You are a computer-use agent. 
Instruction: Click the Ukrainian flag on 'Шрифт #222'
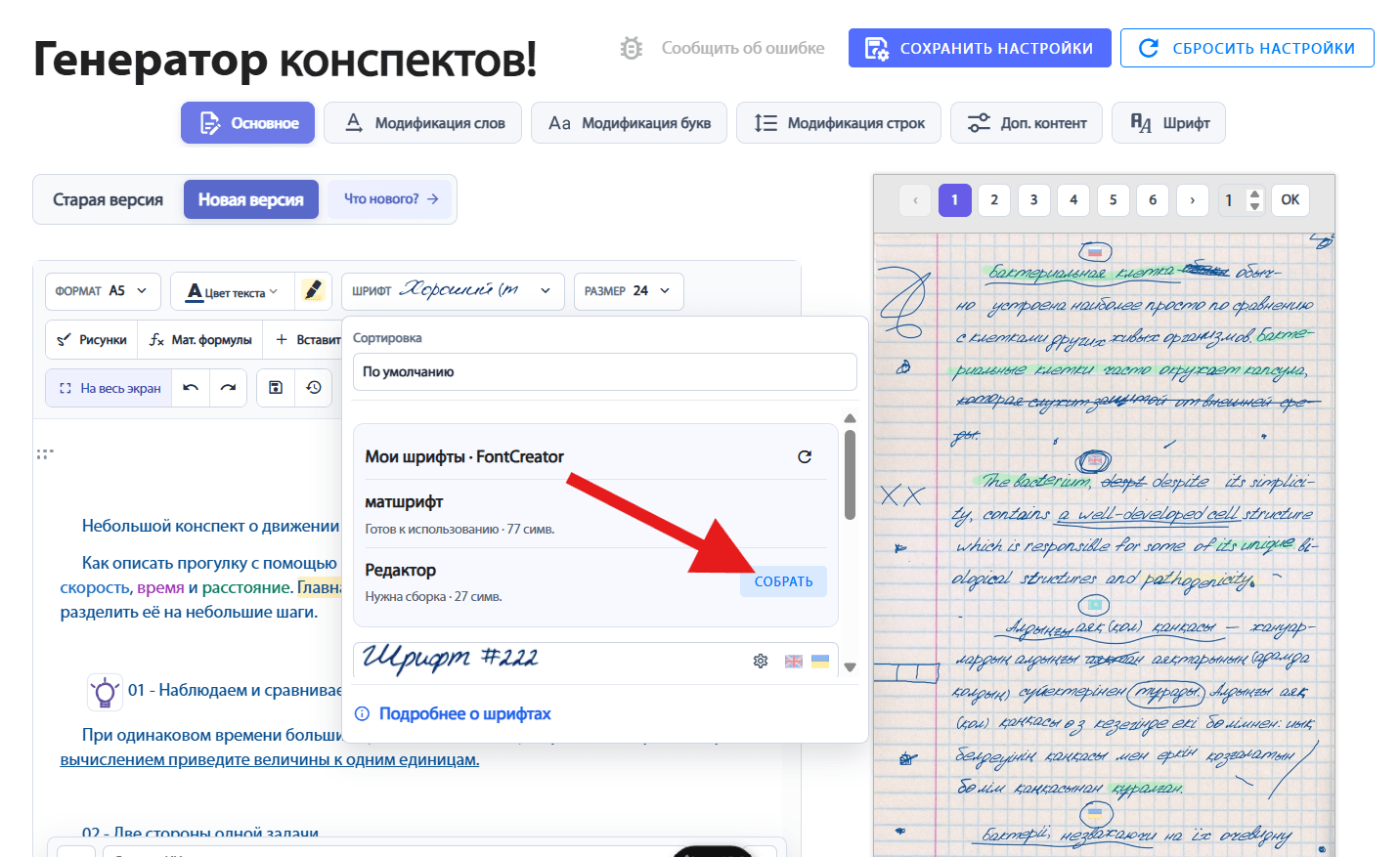[x=820, y=662]
